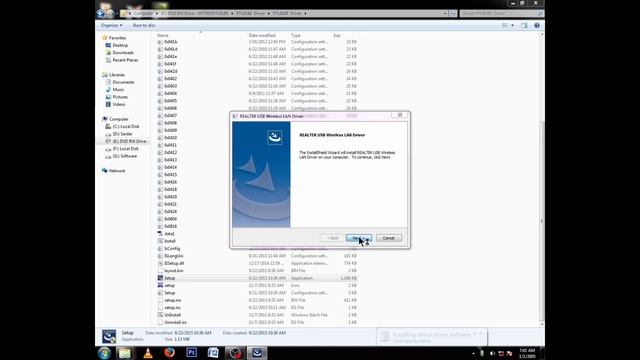The width and height of the screenshot is (640, 360).
Task: Open Downloads in navigation pane
Action: 123,52
